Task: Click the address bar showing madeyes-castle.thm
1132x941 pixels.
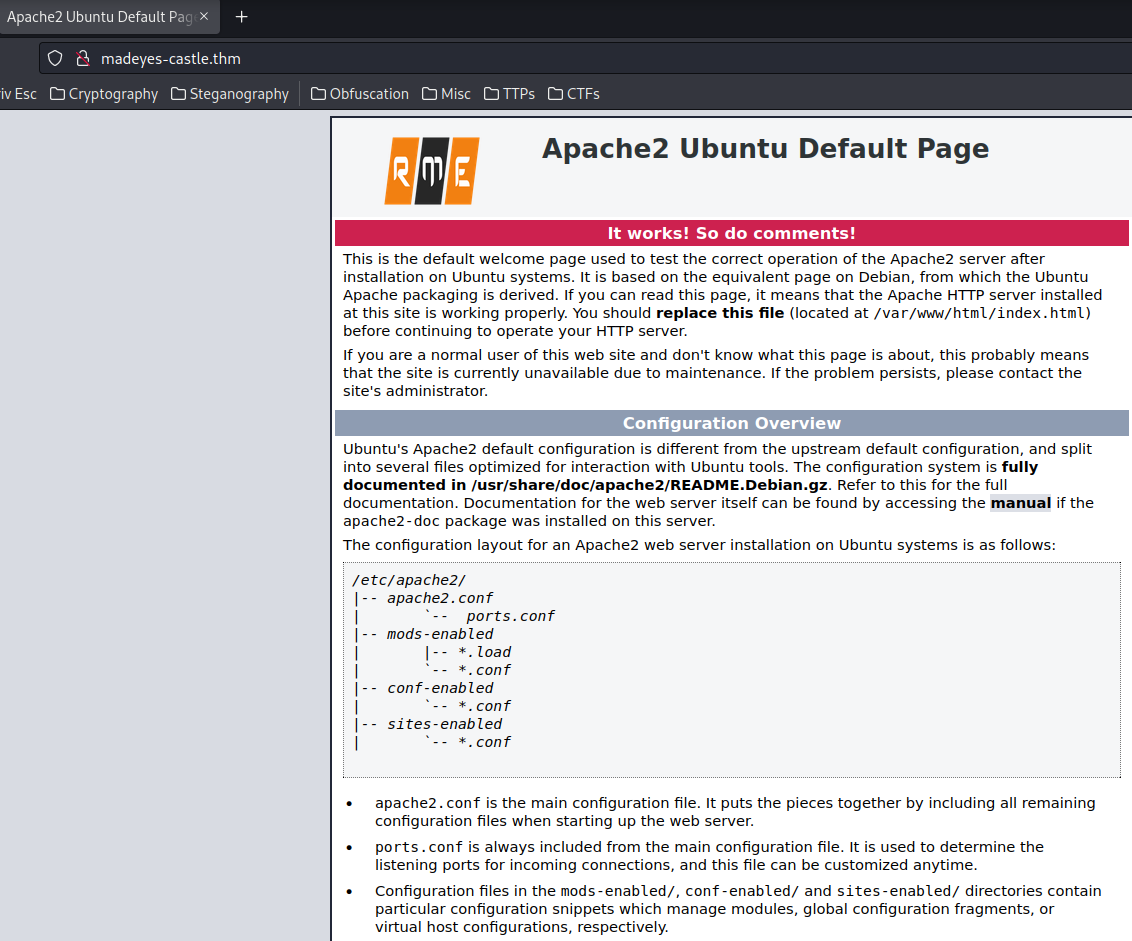Action: (x=585, y=58)
